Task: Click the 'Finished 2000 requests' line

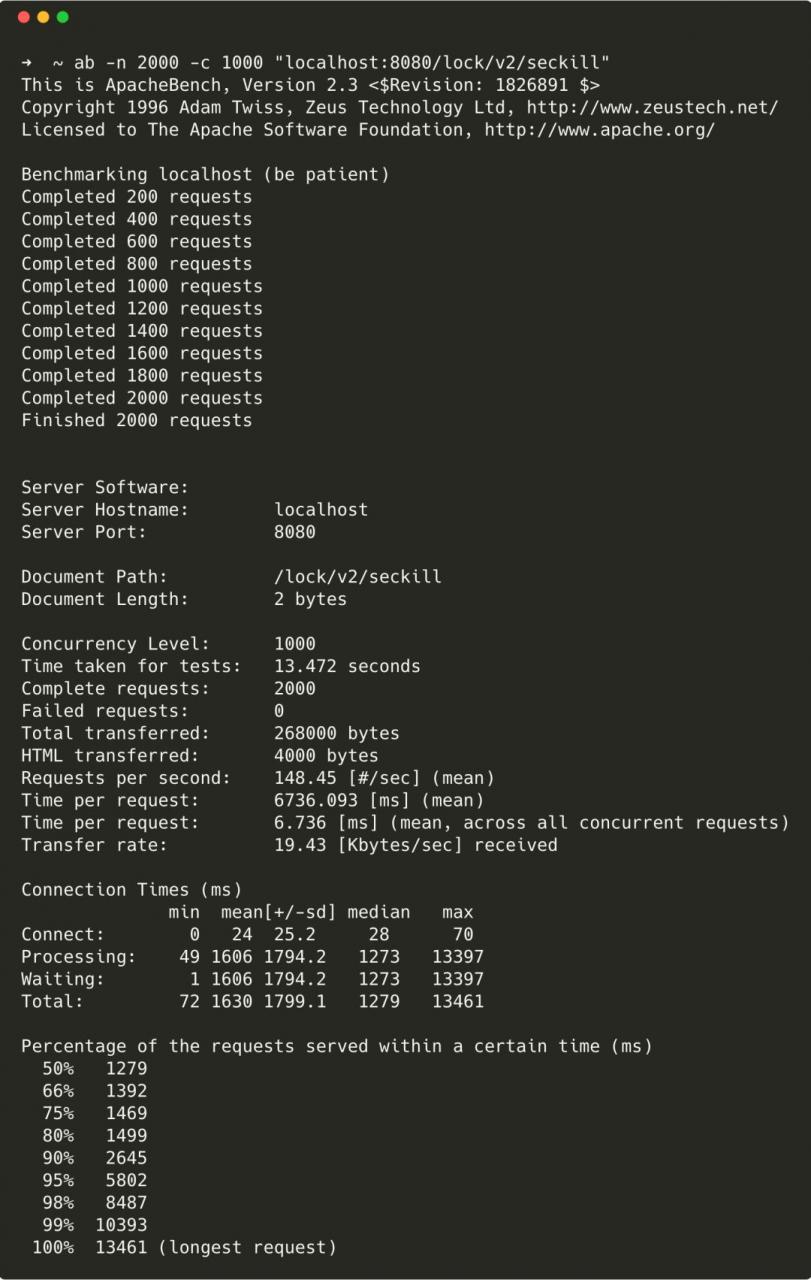Action: [137, 420]
